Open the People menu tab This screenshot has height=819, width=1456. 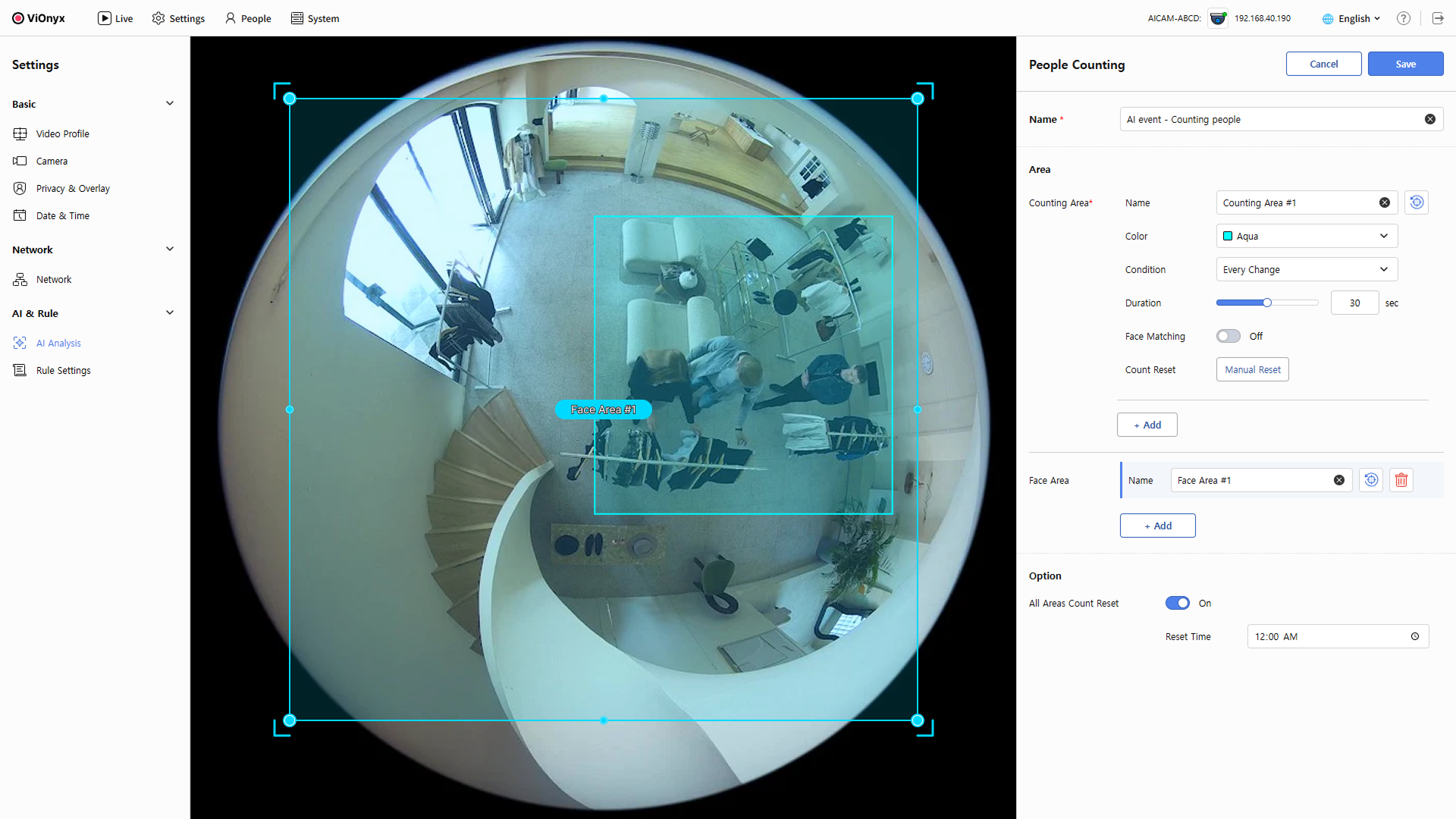248,18
